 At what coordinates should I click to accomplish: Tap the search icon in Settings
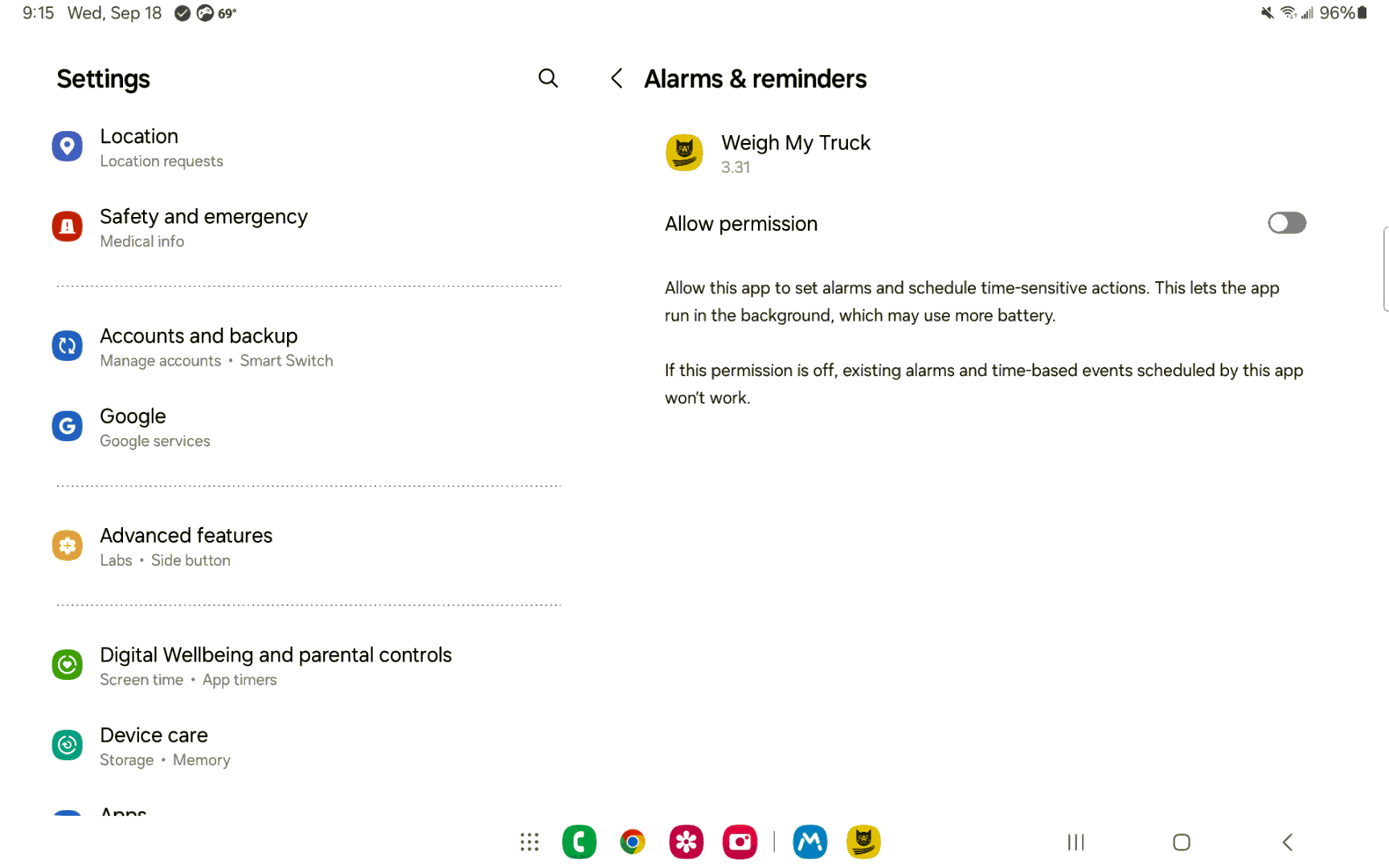[548, 78]
